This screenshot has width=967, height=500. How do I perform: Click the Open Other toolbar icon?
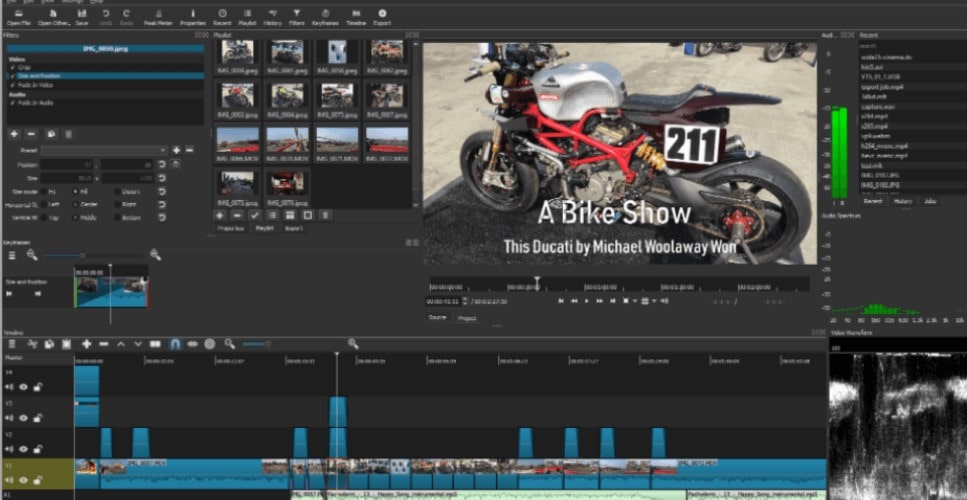tap(54, 14)
